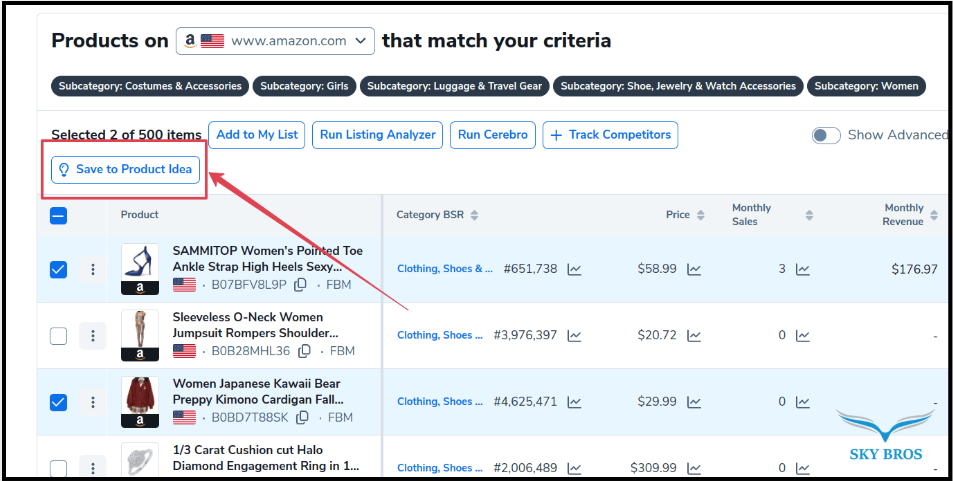Click the Costumes & Accessories subcategory tag

(x=150, y=86)
